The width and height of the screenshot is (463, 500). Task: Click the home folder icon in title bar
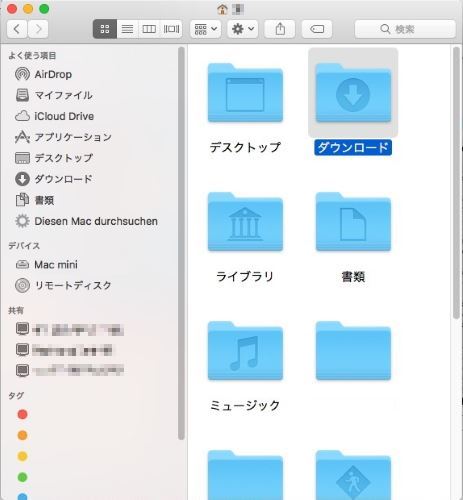coord(222,9)
